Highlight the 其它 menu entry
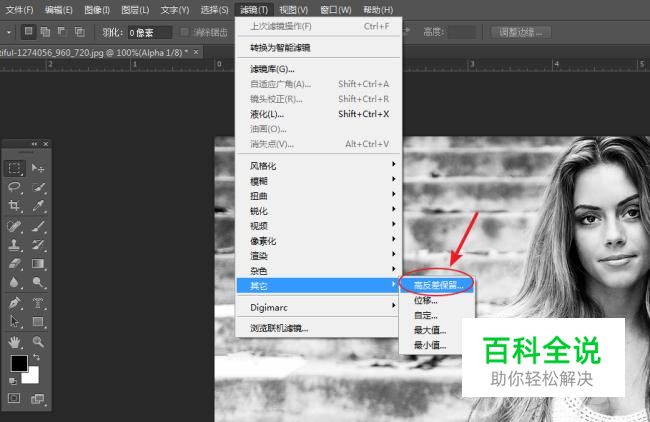 pyautogui.click(x=318, y=285)
